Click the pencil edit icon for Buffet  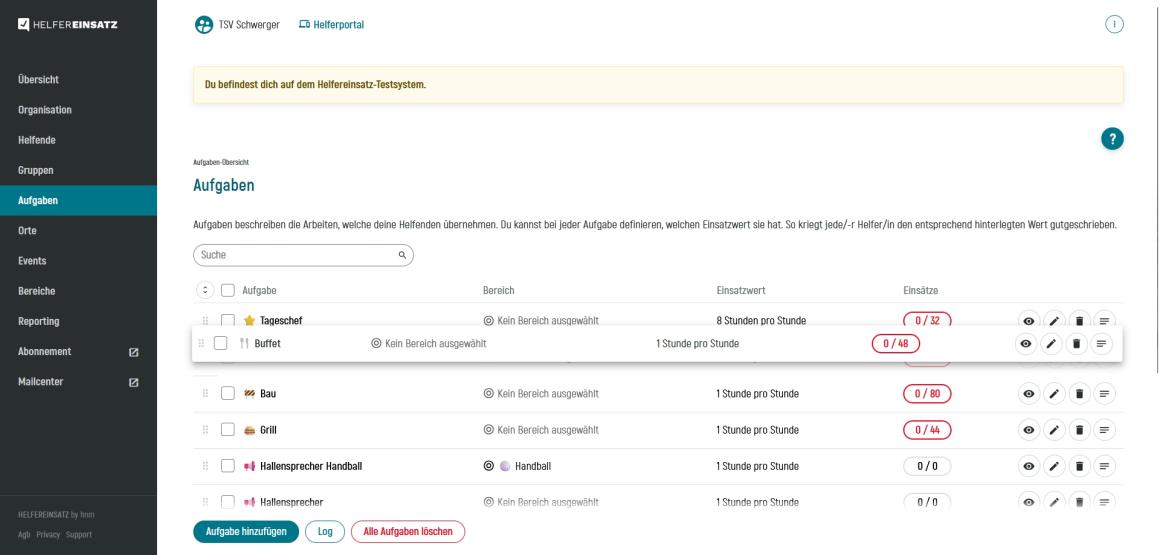tap(1050, 344)
